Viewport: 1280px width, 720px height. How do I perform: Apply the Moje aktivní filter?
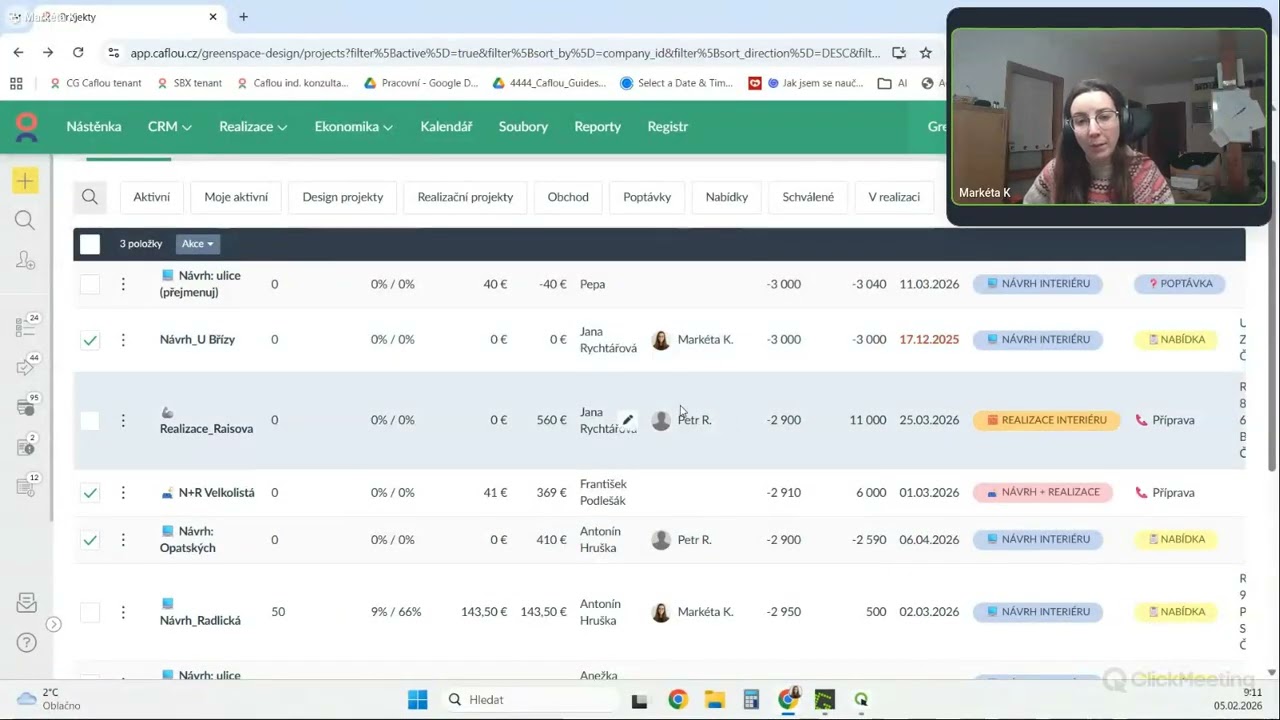coord(236,197)
